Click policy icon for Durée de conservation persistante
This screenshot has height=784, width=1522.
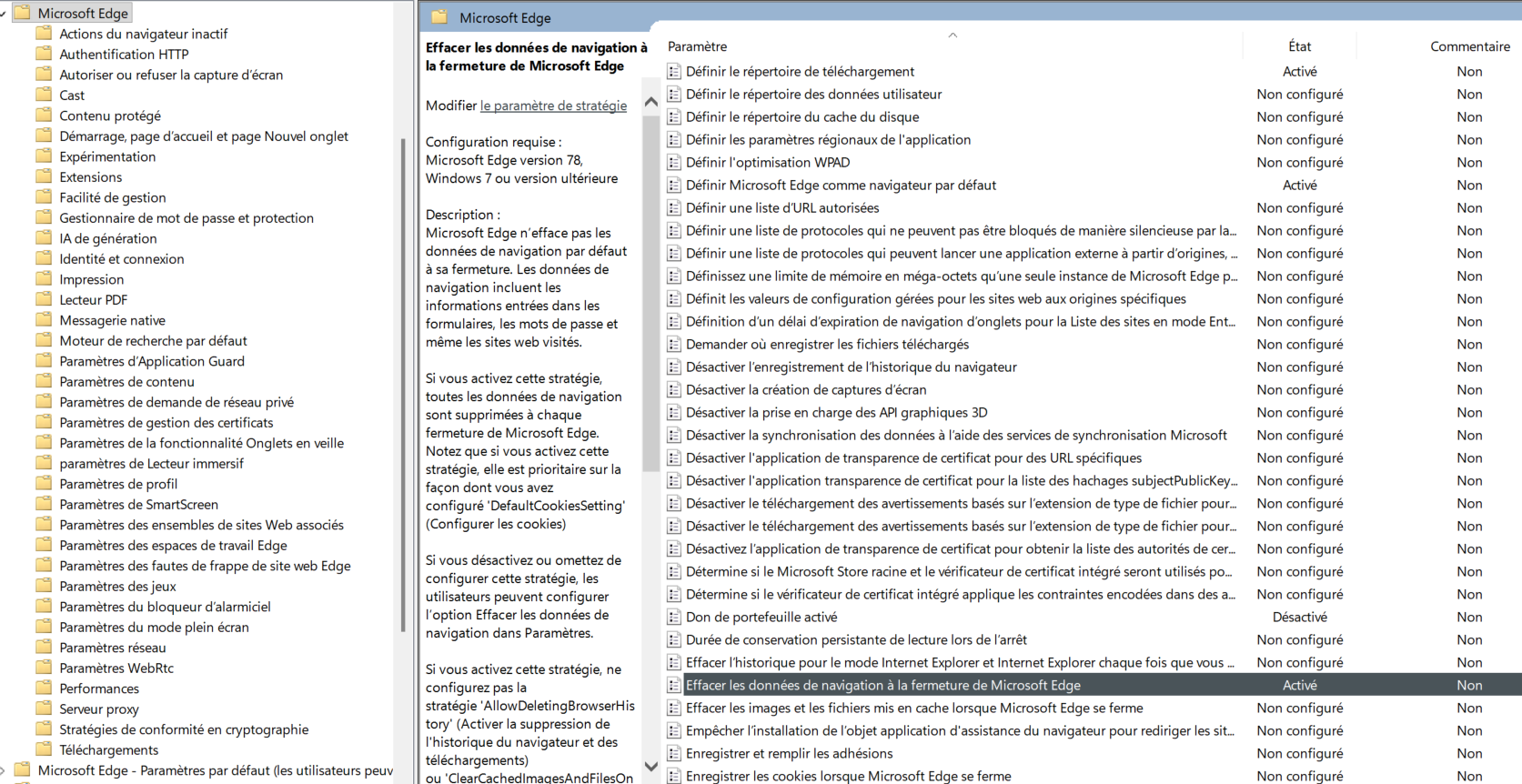(x=674, y=639)
